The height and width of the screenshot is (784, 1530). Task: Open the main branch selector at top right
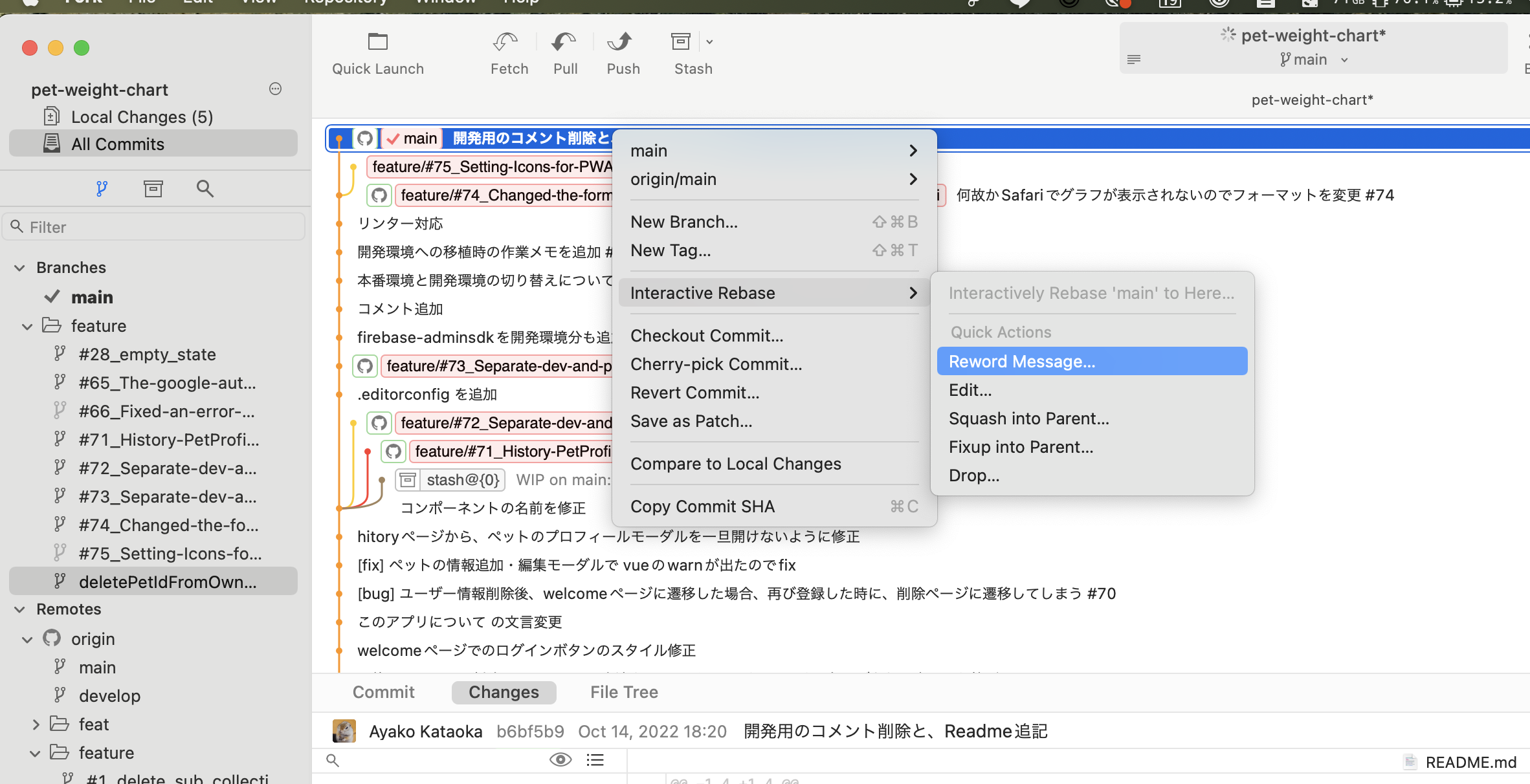[1313, 59]
